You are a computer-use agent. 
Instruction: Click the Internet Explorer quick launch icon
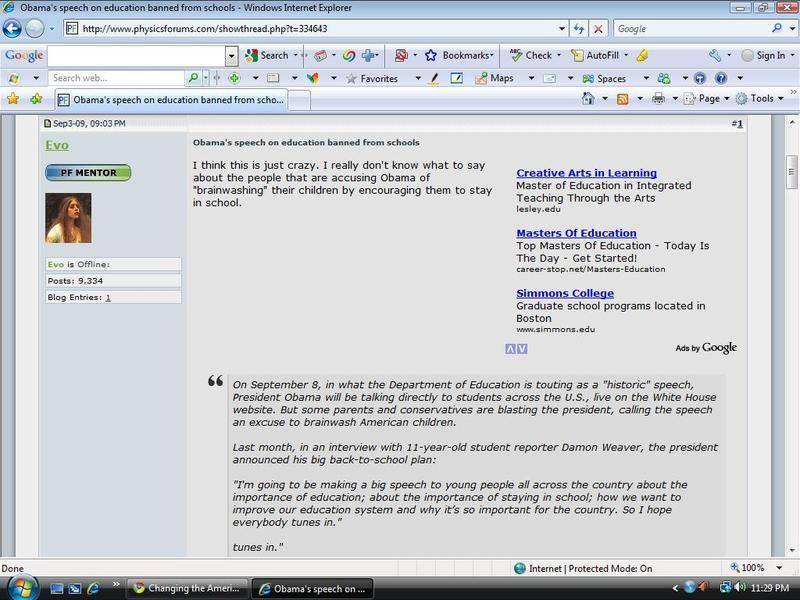[93, 588]
